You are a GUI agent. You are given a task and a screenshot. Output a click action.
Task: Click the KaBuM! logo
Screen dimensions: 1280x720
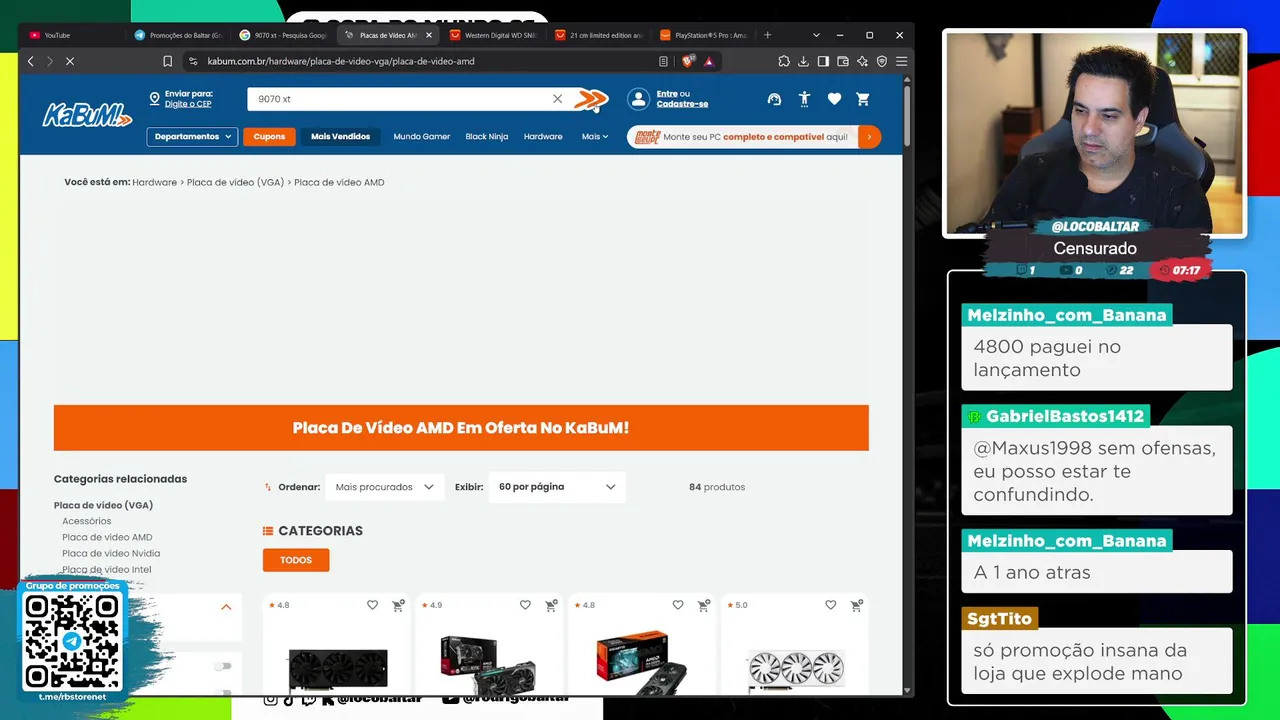(87, 114)
